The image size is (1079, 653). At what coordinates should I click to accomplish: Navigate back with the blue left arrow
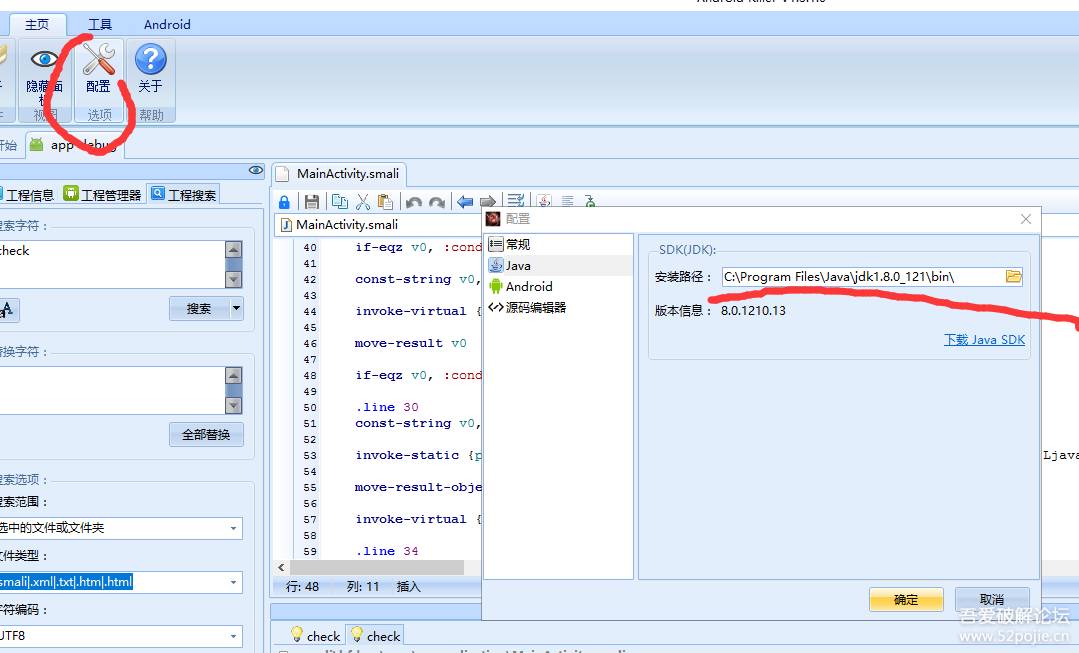465,202
